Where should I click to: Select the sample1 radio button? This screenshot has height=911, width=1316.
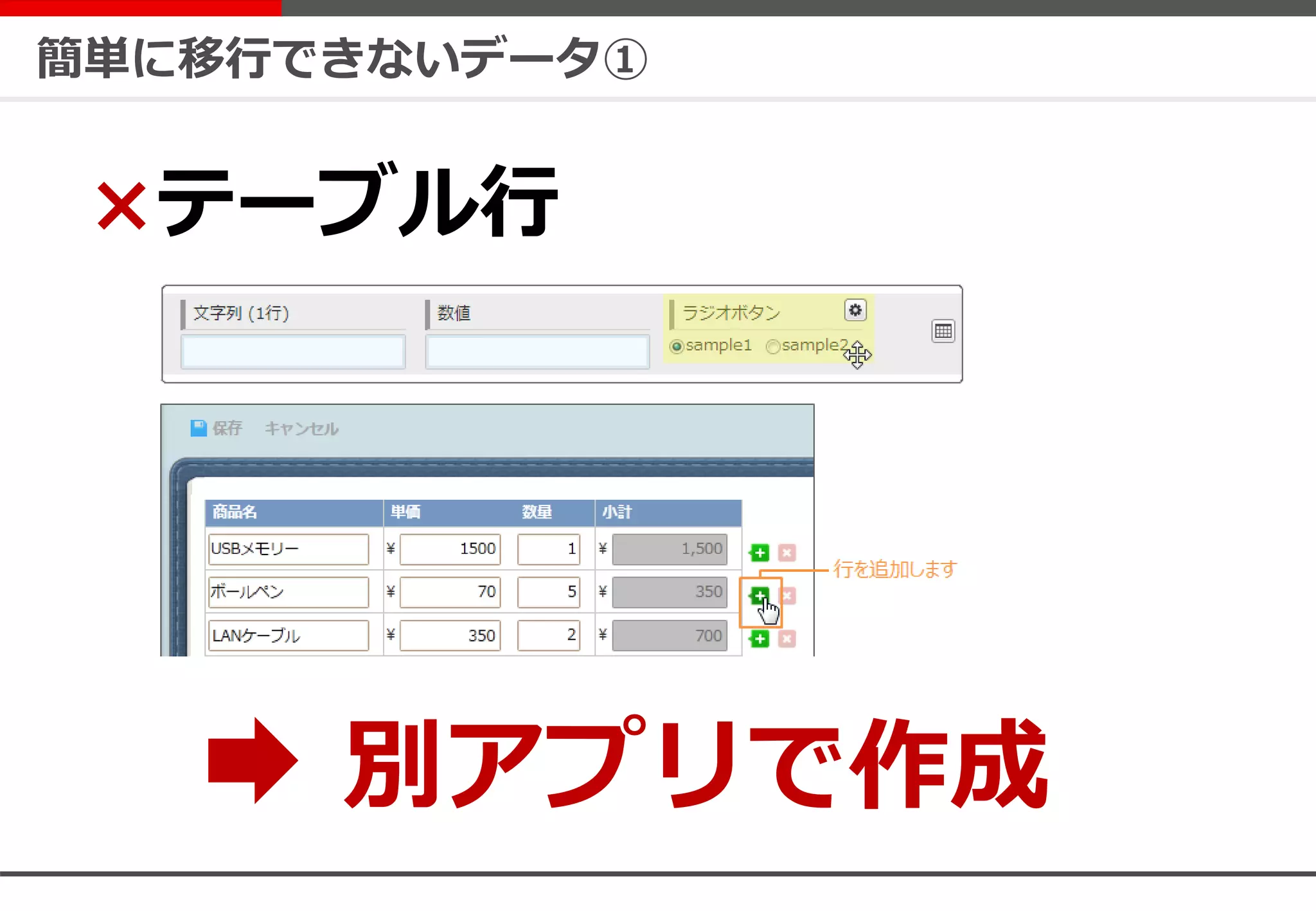click(676, 347)
